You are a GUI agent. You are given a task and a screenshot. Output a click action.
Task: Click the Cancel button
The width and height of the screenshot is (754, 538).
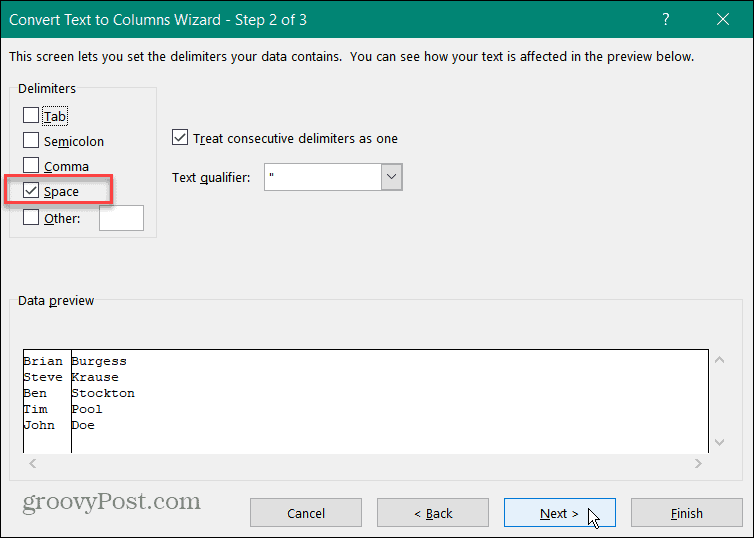[x=306, y=513]
